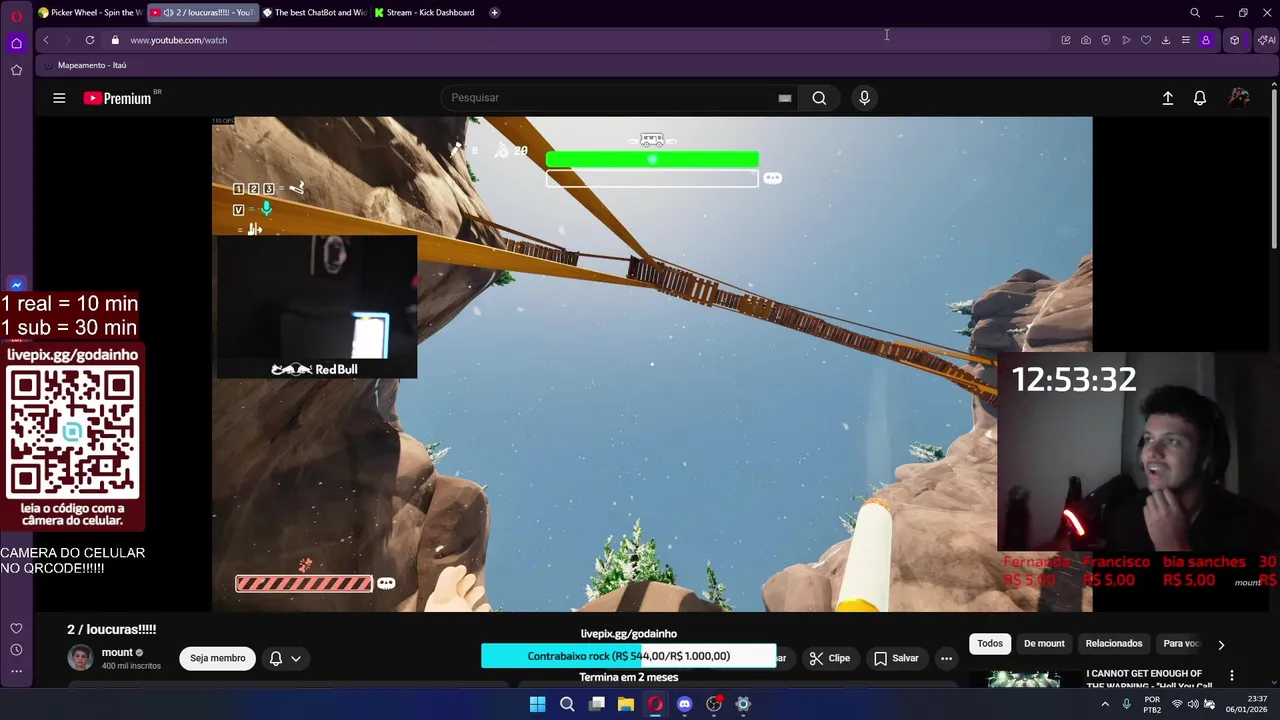Open mount channel avatar
The width and height of the screenshot is (1280, 720).
click(x=80, y=658)
